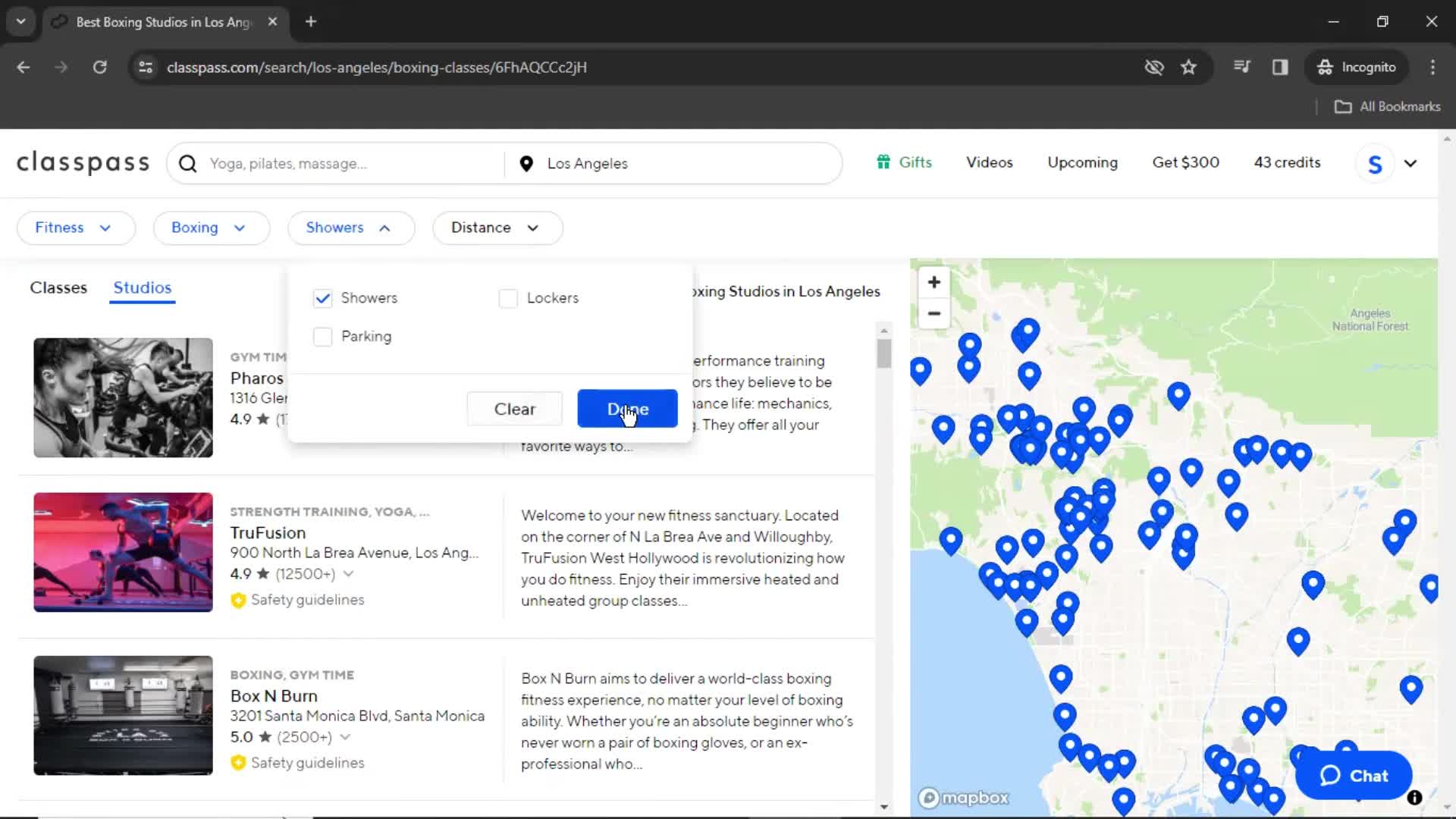Expand the account menu chevron
Screen dimensions: 1456x819
[x=1410, y=164]
